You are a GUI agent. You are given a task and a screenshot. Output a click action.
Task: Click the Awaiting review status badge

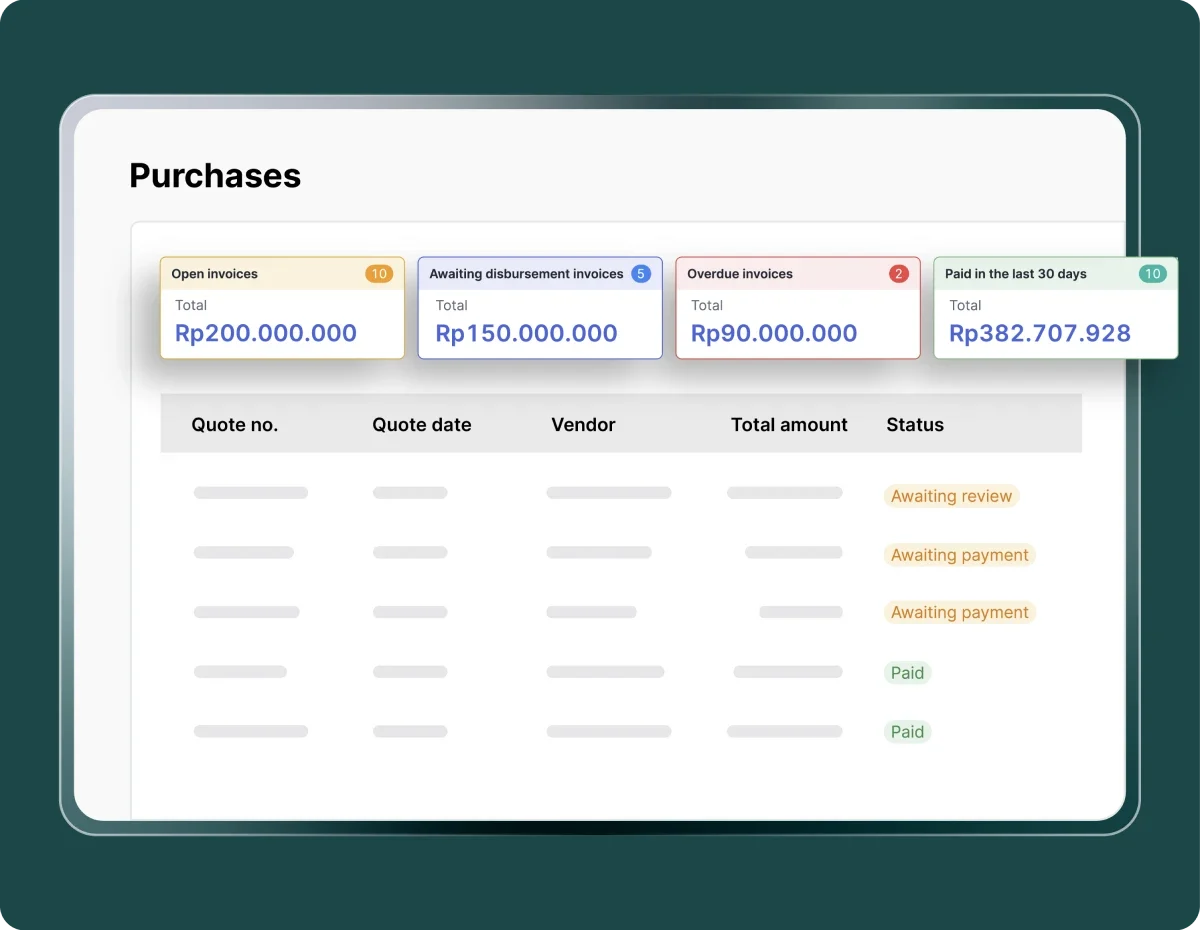[x=951, y=496]
